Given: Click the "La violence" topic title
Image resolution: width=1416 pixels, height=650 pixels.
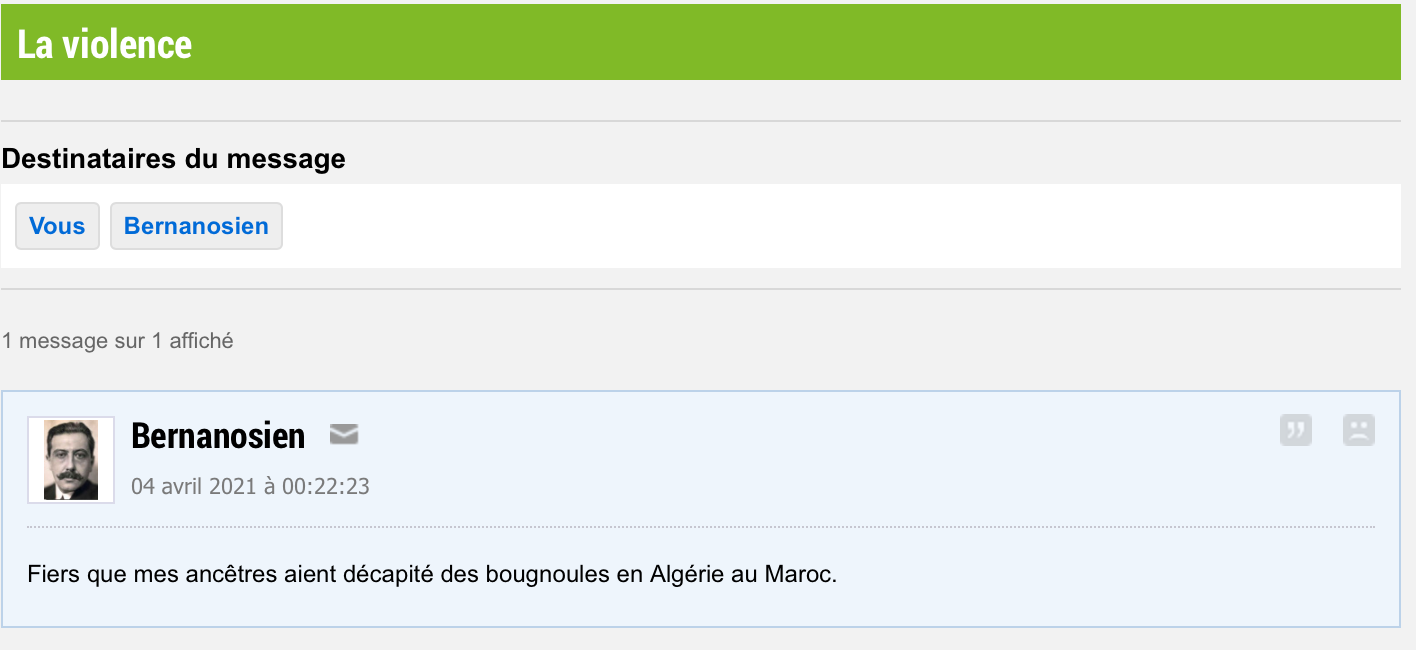Looking at the screenshot, I should pos(105,44).
